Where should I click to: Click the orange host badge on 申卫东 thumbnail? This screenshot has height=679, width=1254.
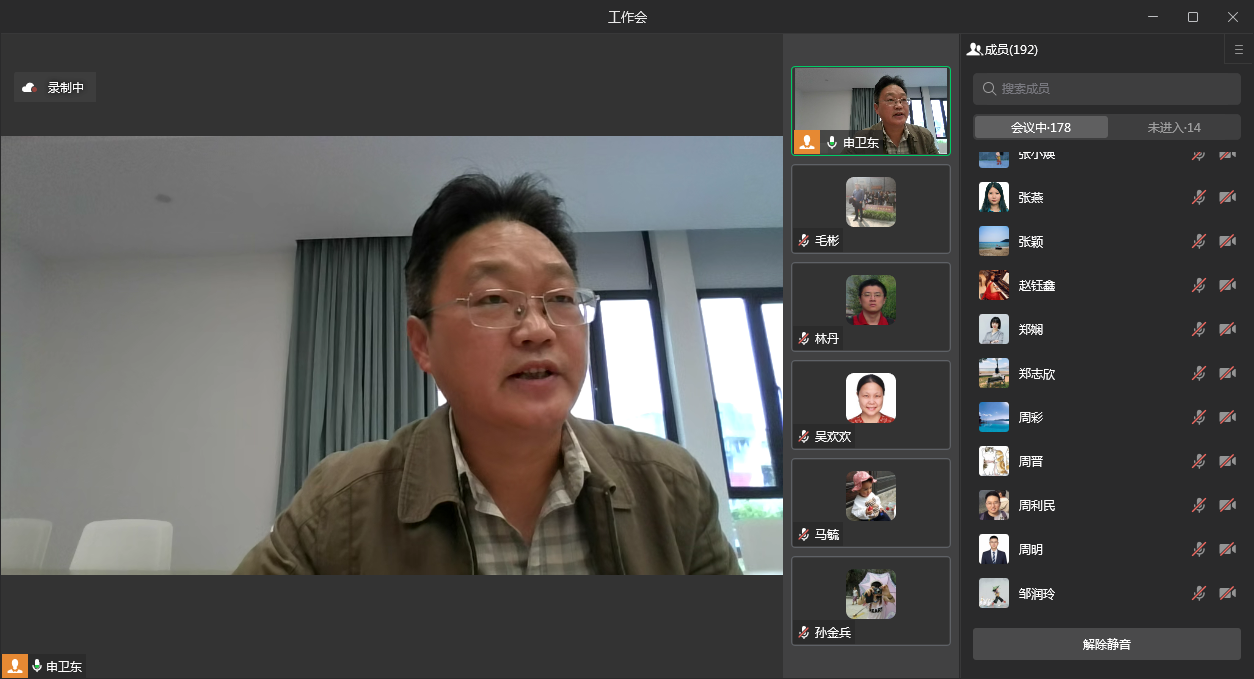(x=807, y=142)
